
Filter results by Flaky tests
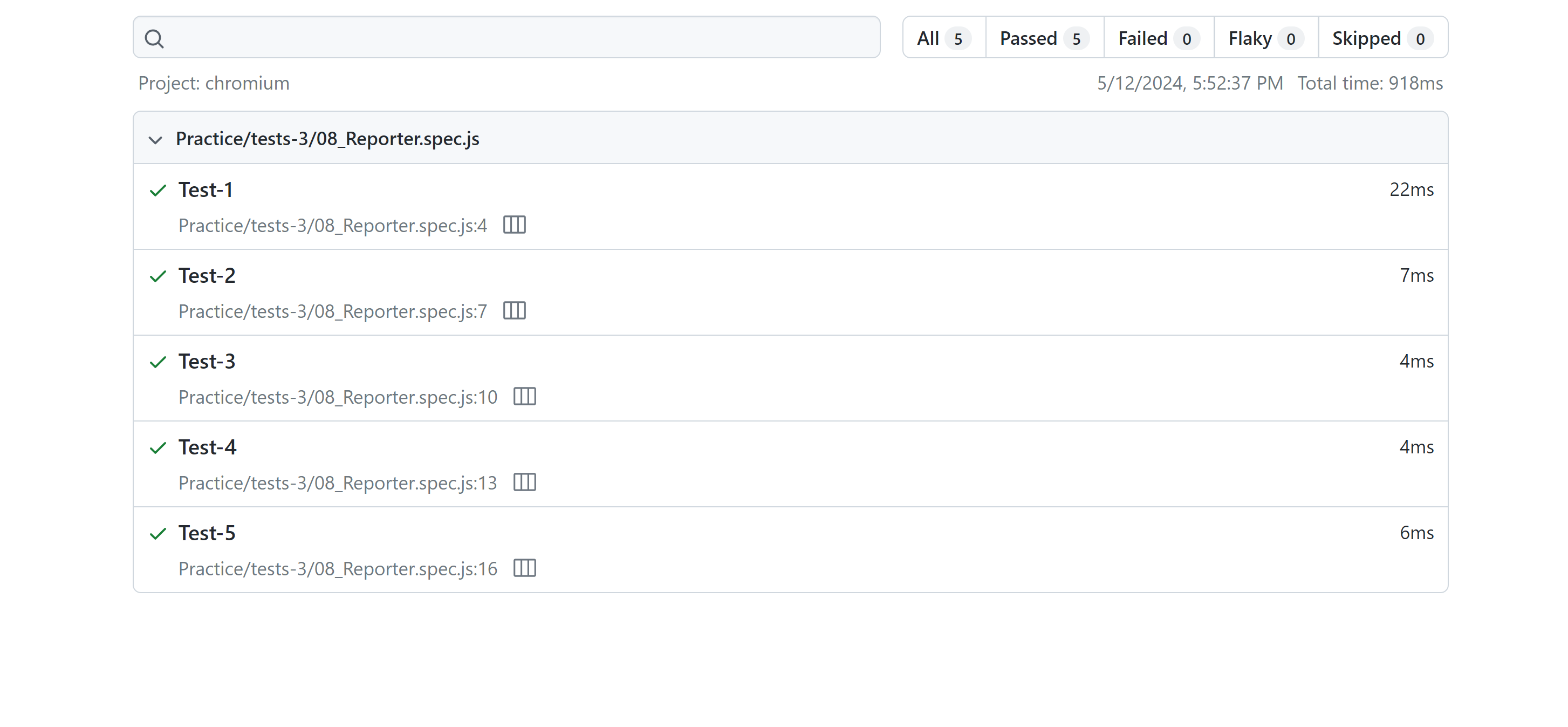coord(1265,38)
